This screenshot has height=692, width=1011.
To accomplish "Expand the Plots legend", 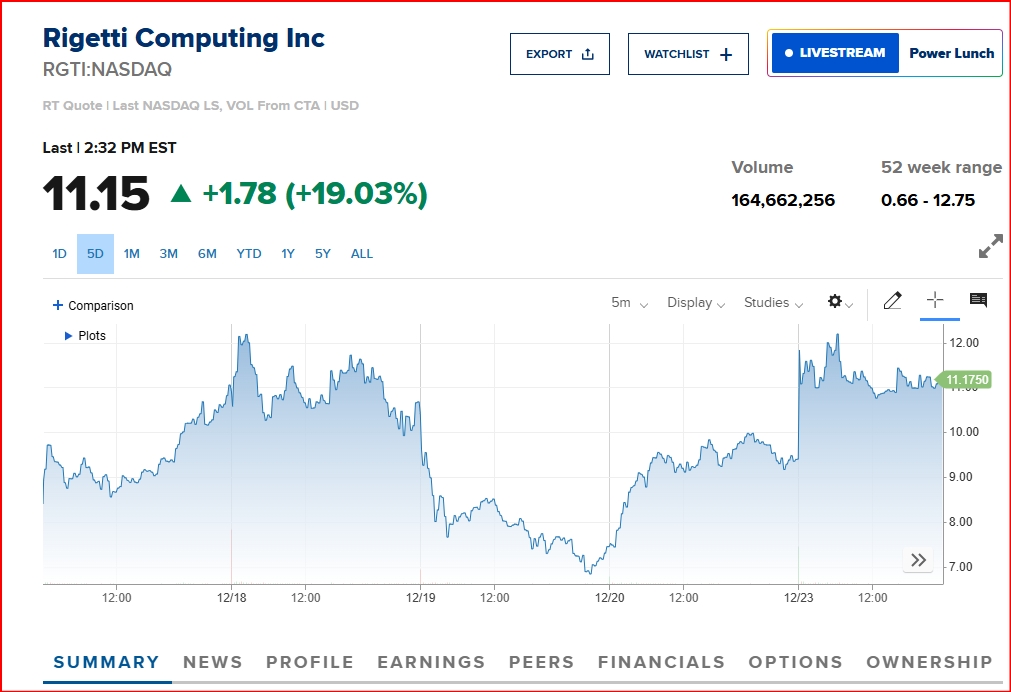I will [86, 336].
